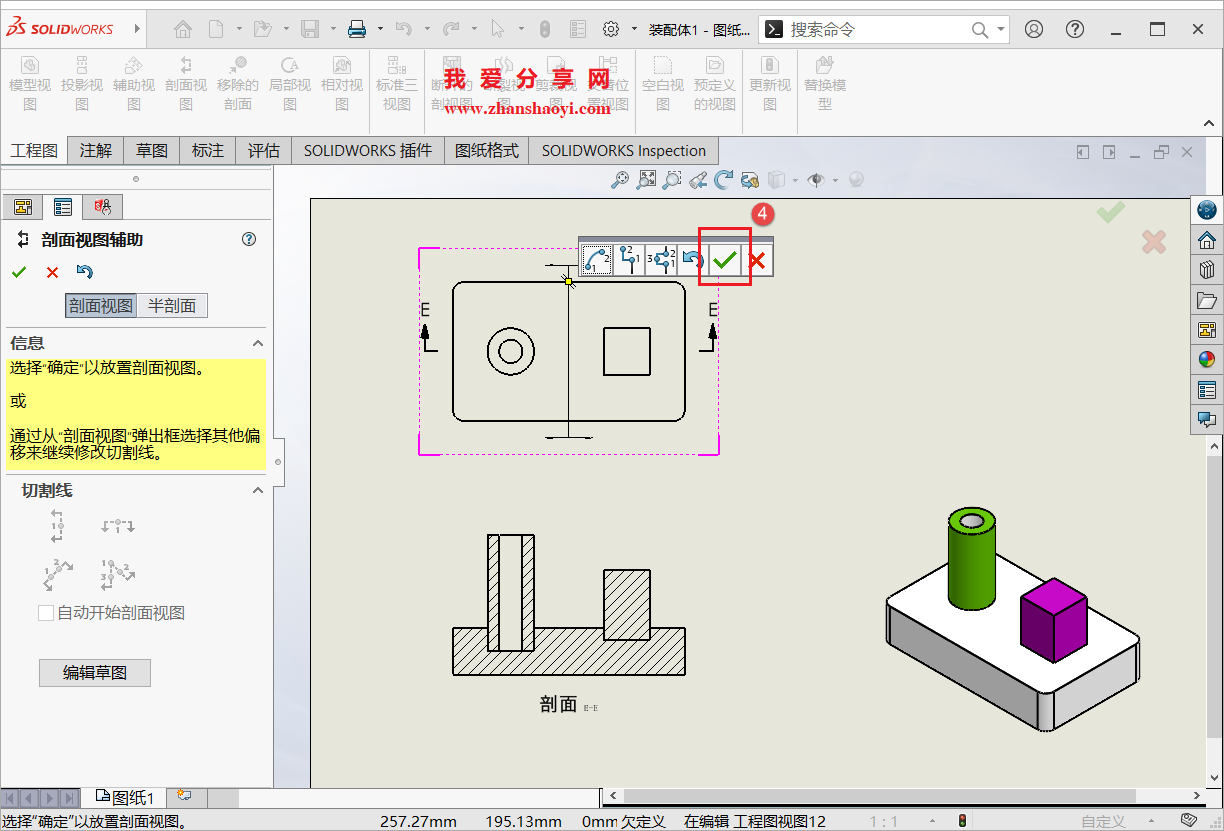Click the Rotate View icon

tap(723, 180)
